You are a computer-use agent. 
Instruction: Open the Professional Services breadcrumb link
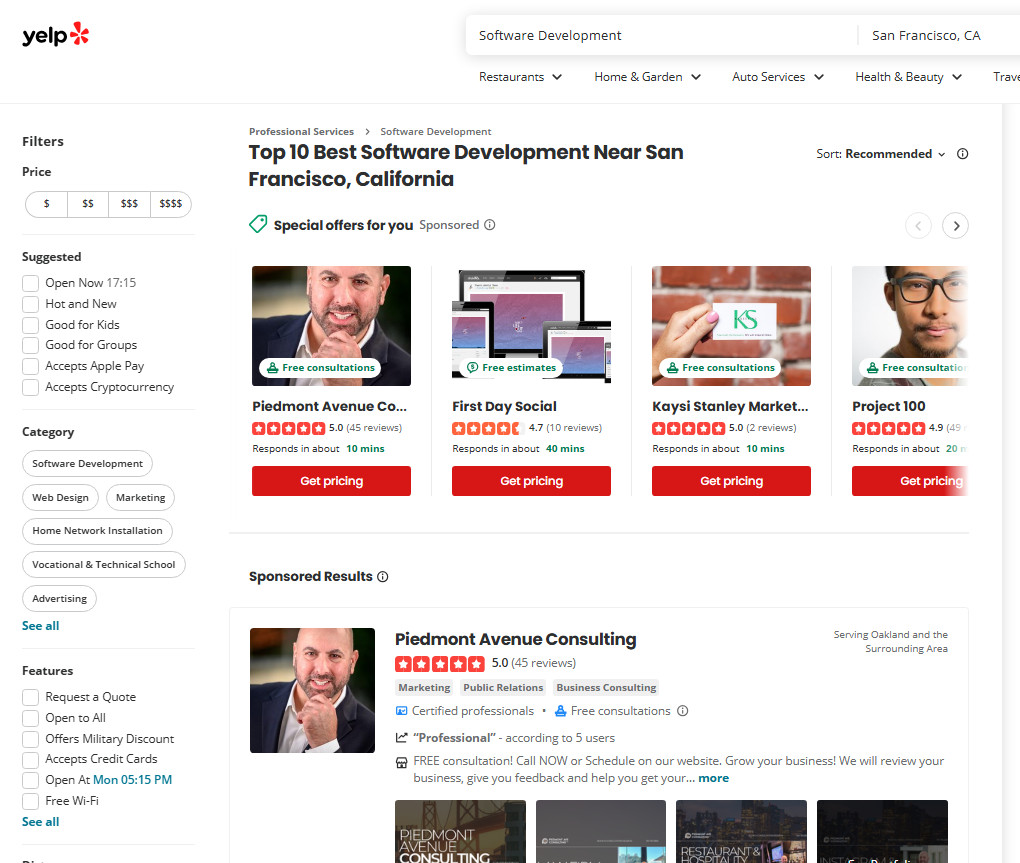[301, 132]
